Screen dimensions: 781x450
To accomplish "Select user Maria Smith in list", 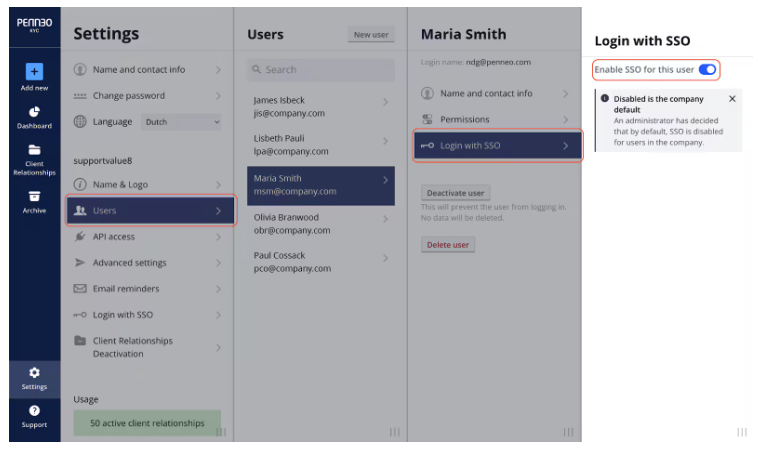I will 321,185.
